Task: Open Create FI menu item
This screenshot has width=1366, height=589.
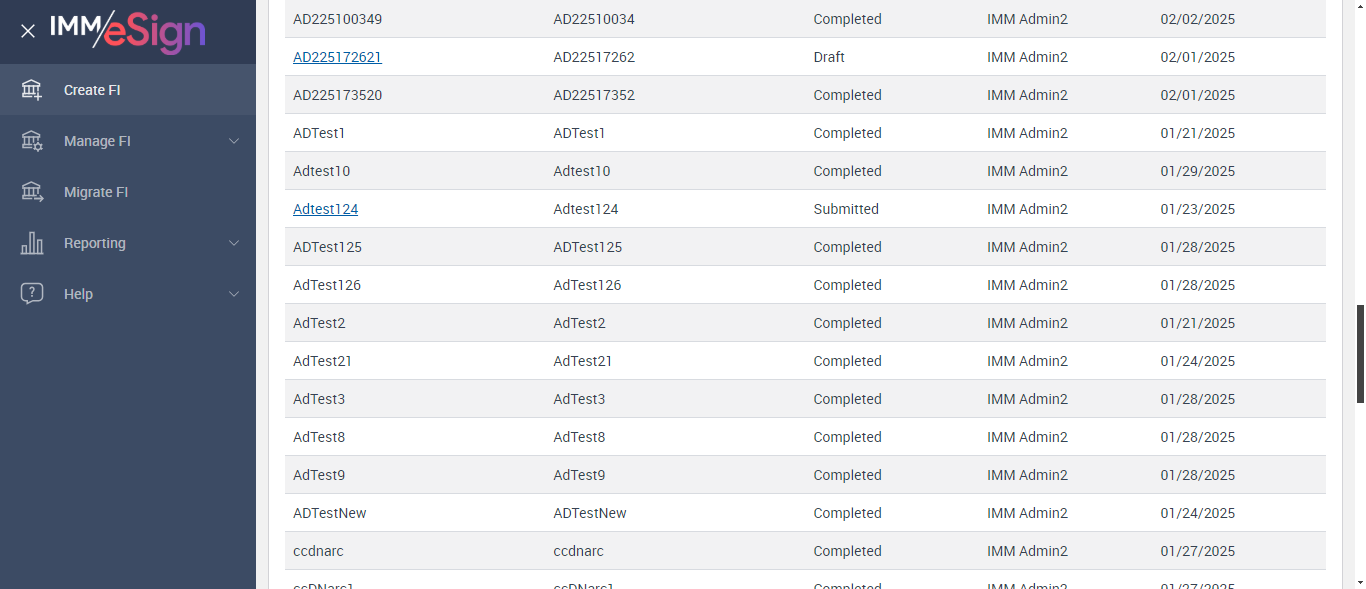Action: click(x=92, y=90)
